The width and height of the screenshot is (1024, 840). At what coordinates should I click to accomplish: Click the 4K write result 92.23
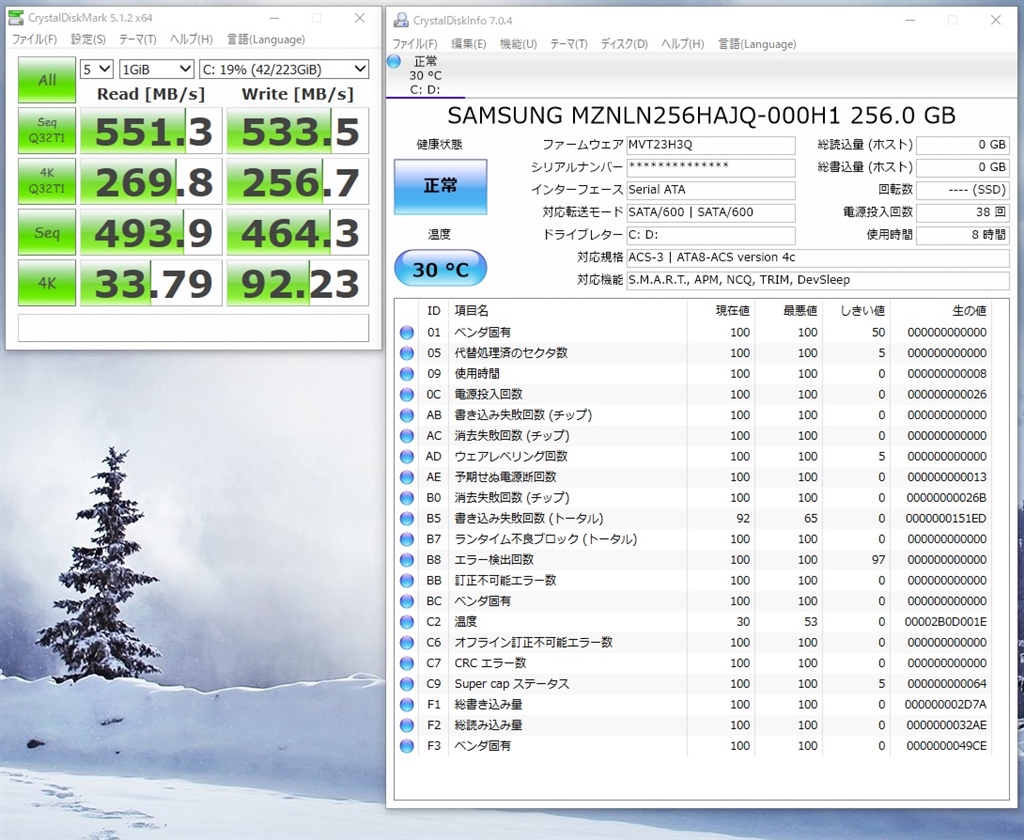298,283
